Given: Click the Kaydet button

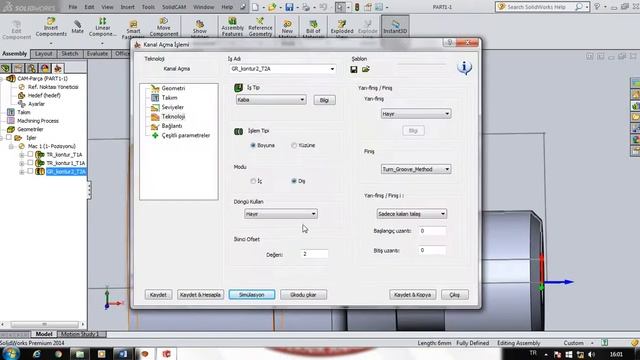Looking at the screenshot, I should (158, 295).
